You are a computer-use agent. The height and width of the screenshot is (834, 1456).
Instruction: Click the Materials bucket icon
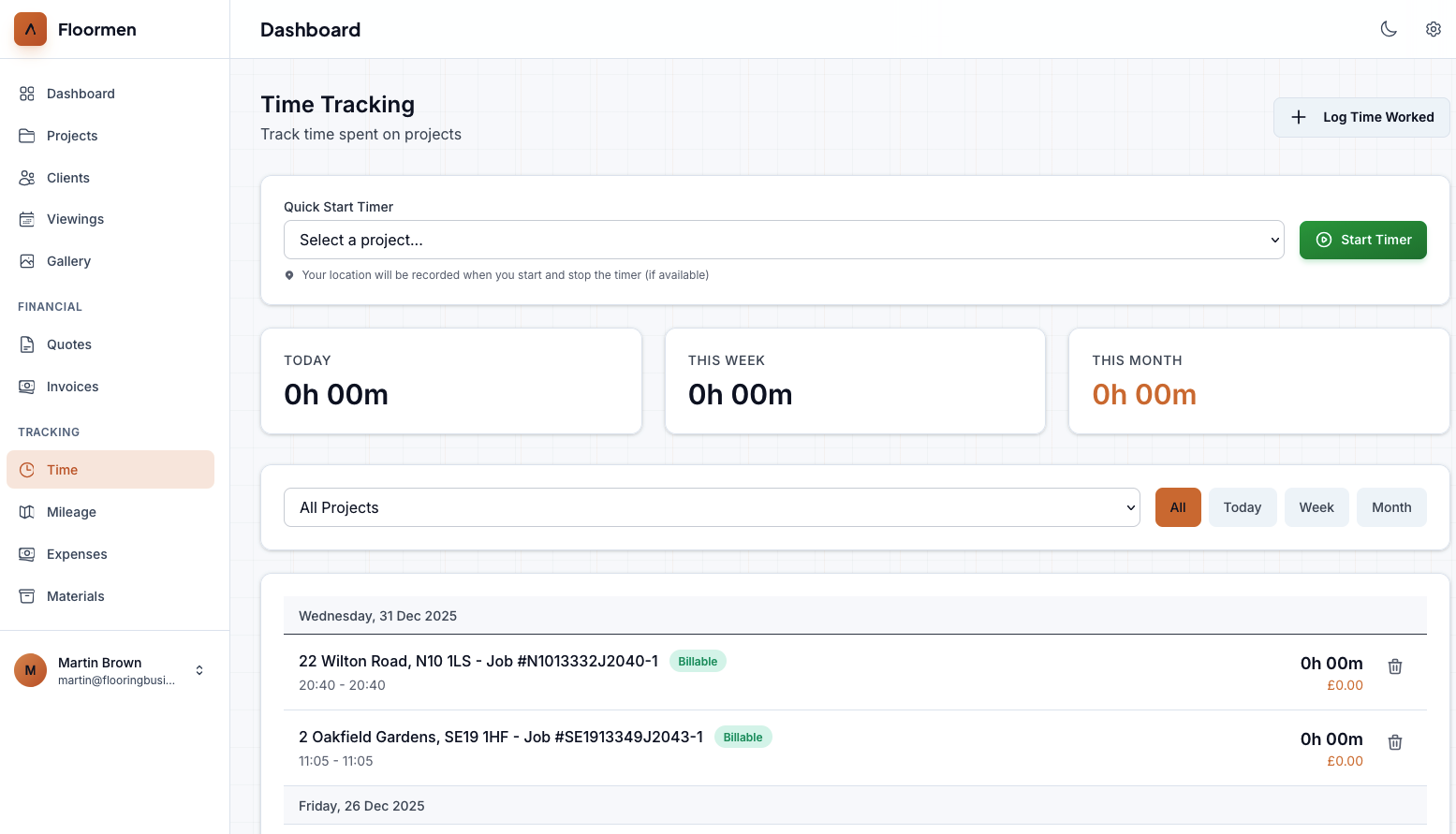(x=29, y=596)
